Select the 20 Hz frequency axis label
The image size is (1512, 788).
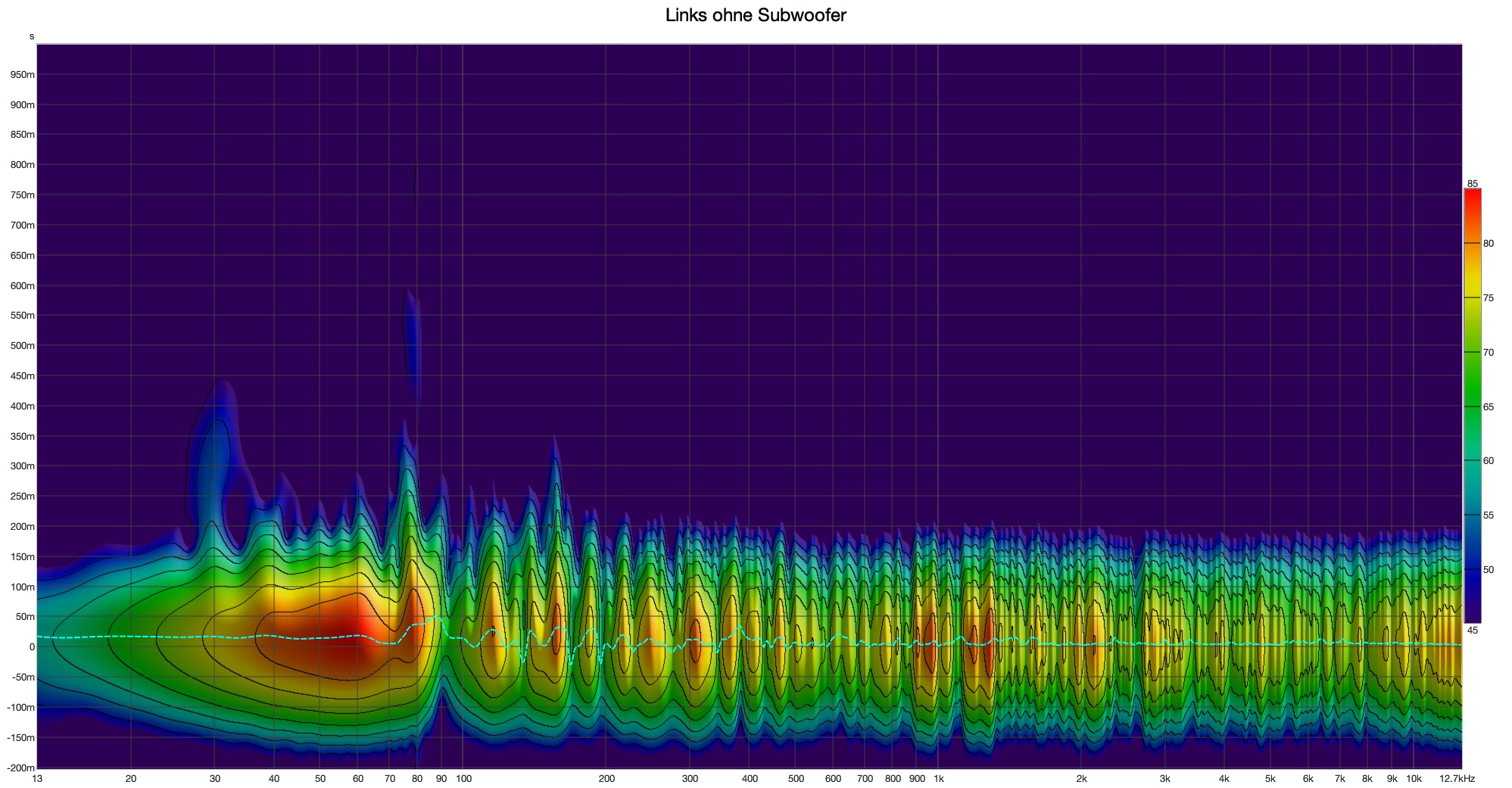tap(131, 779)
